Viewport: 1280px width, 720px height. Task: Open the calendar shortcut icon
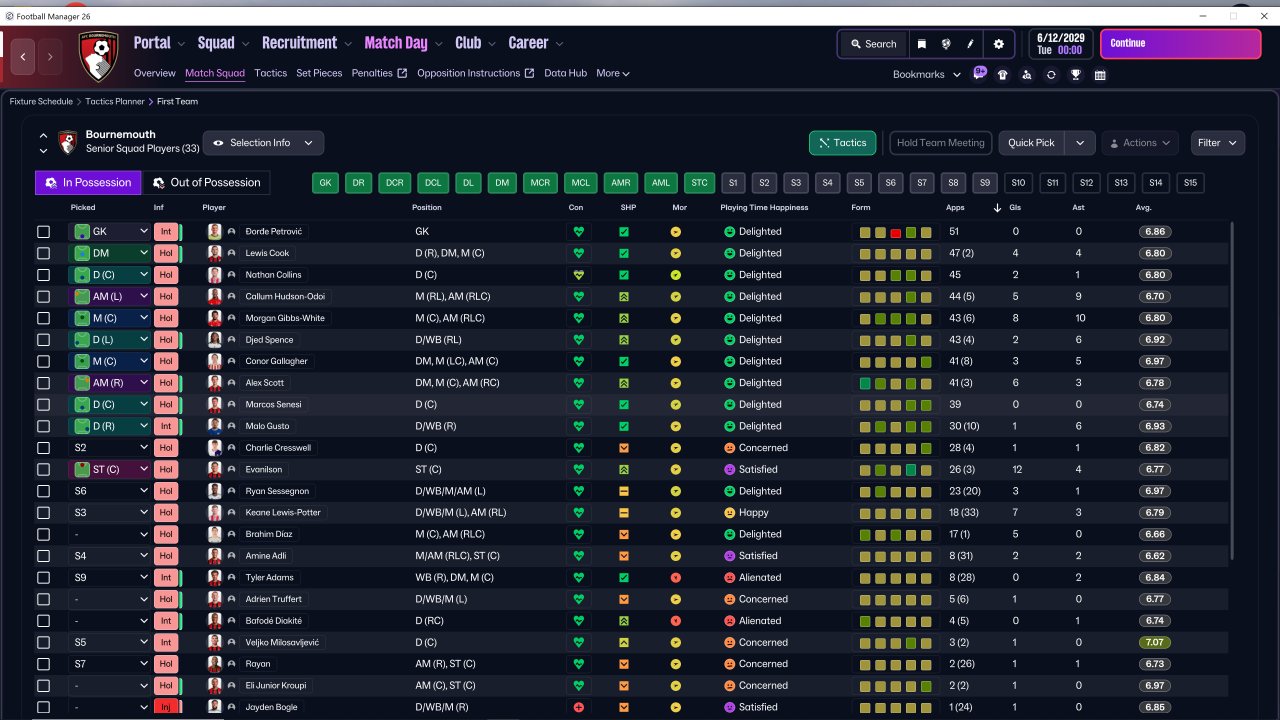pyautogui.click(x=1100, y=74)
